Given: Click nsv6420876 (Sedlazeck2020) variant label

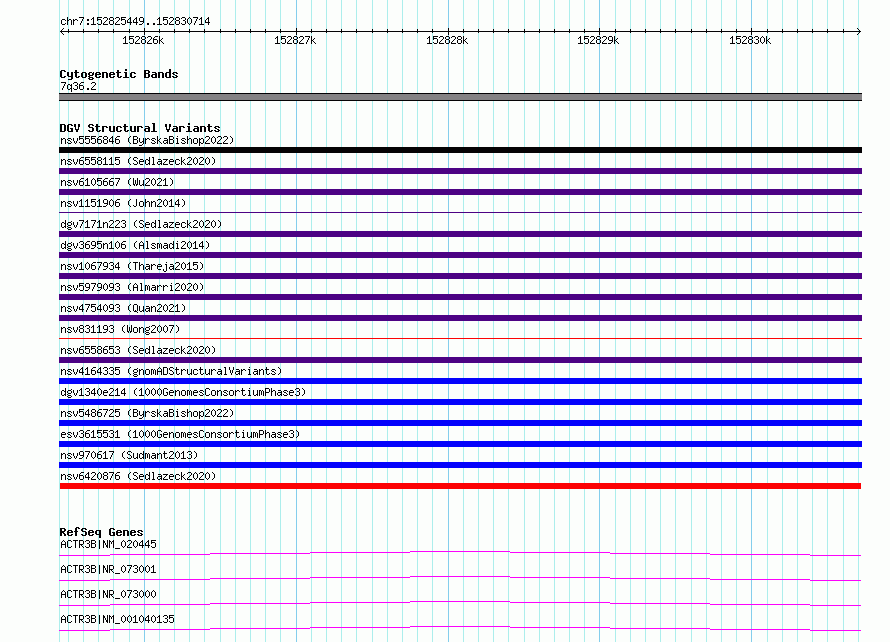Looking at the screenshot, I should 138,476.
